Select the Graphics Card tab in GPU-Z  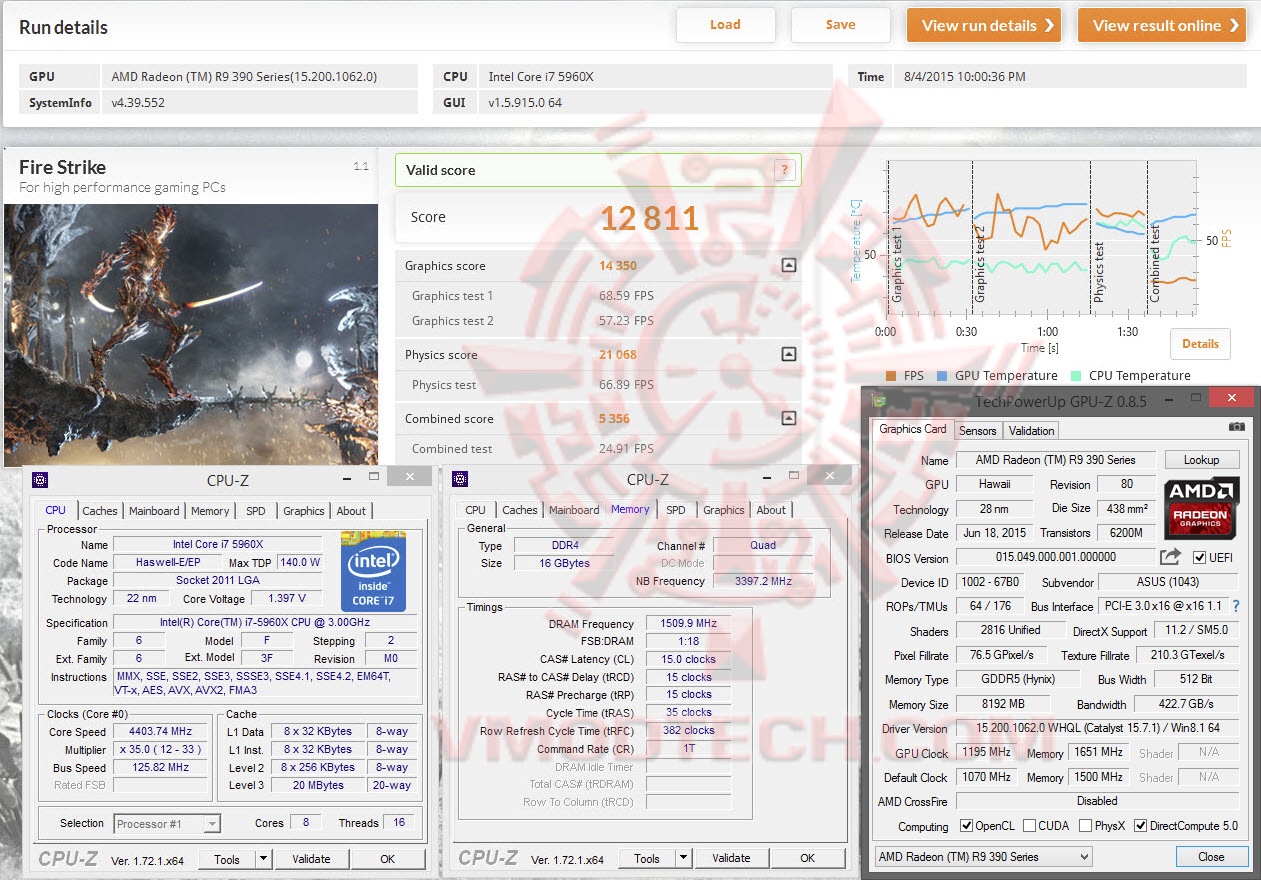click(912, 429)
